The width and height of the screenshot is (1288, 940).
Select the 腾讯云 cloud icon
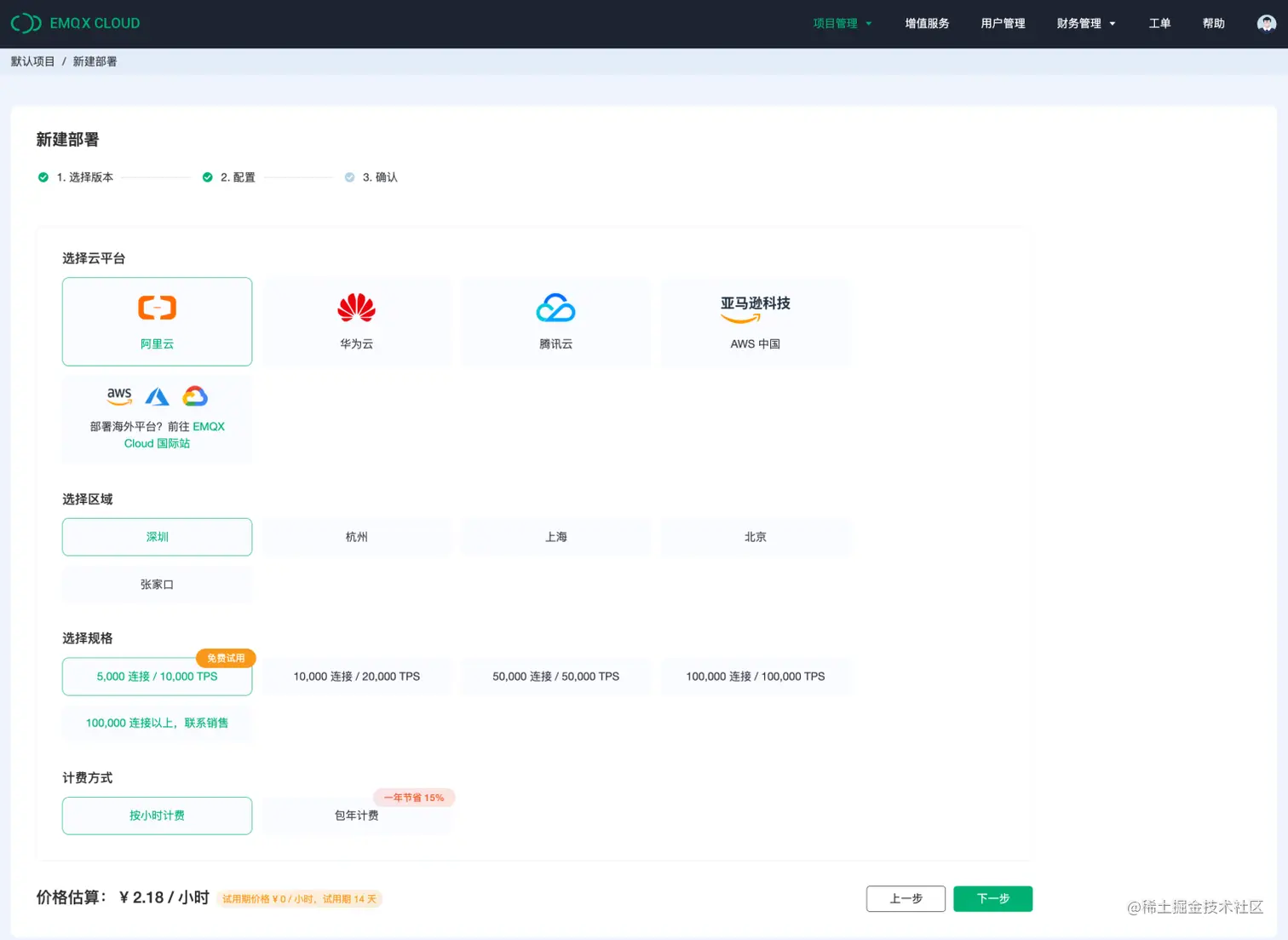coord(555,309)
